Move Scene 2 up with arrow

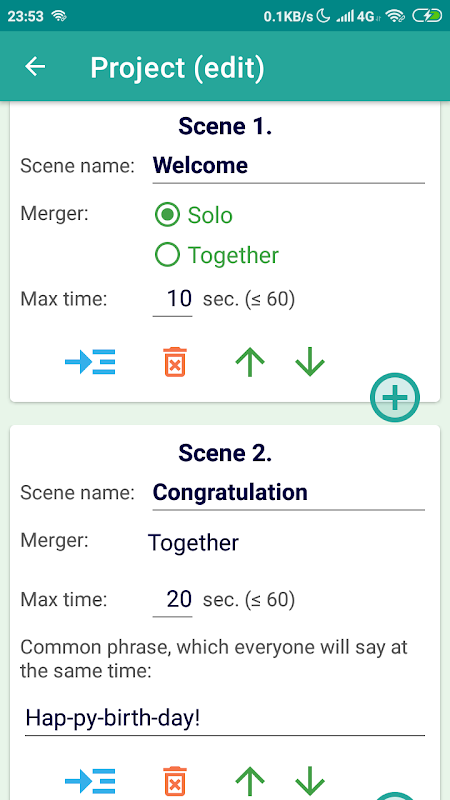249,781
